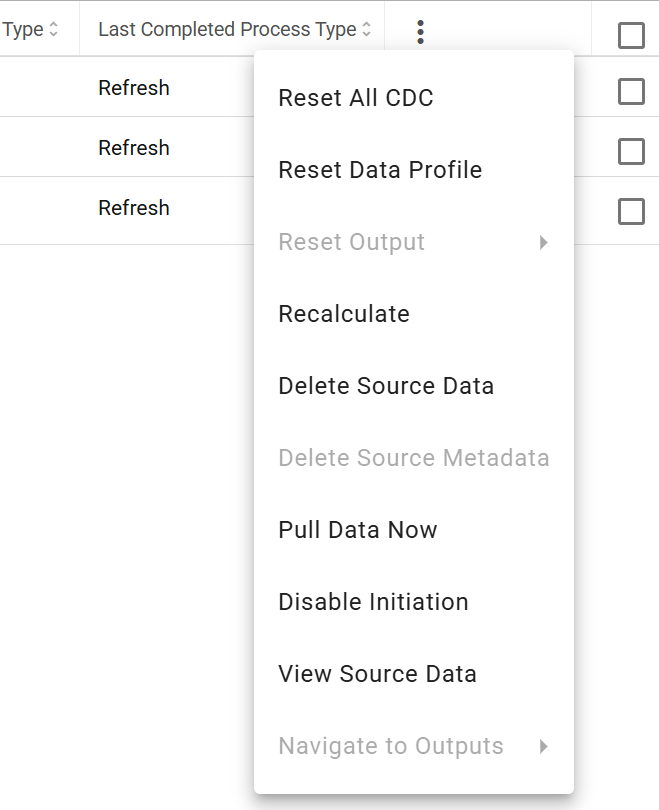Check the second Refresh row checkbox
Image resolution: width=659 pixels, height=810 pixels.
point(631,151)
